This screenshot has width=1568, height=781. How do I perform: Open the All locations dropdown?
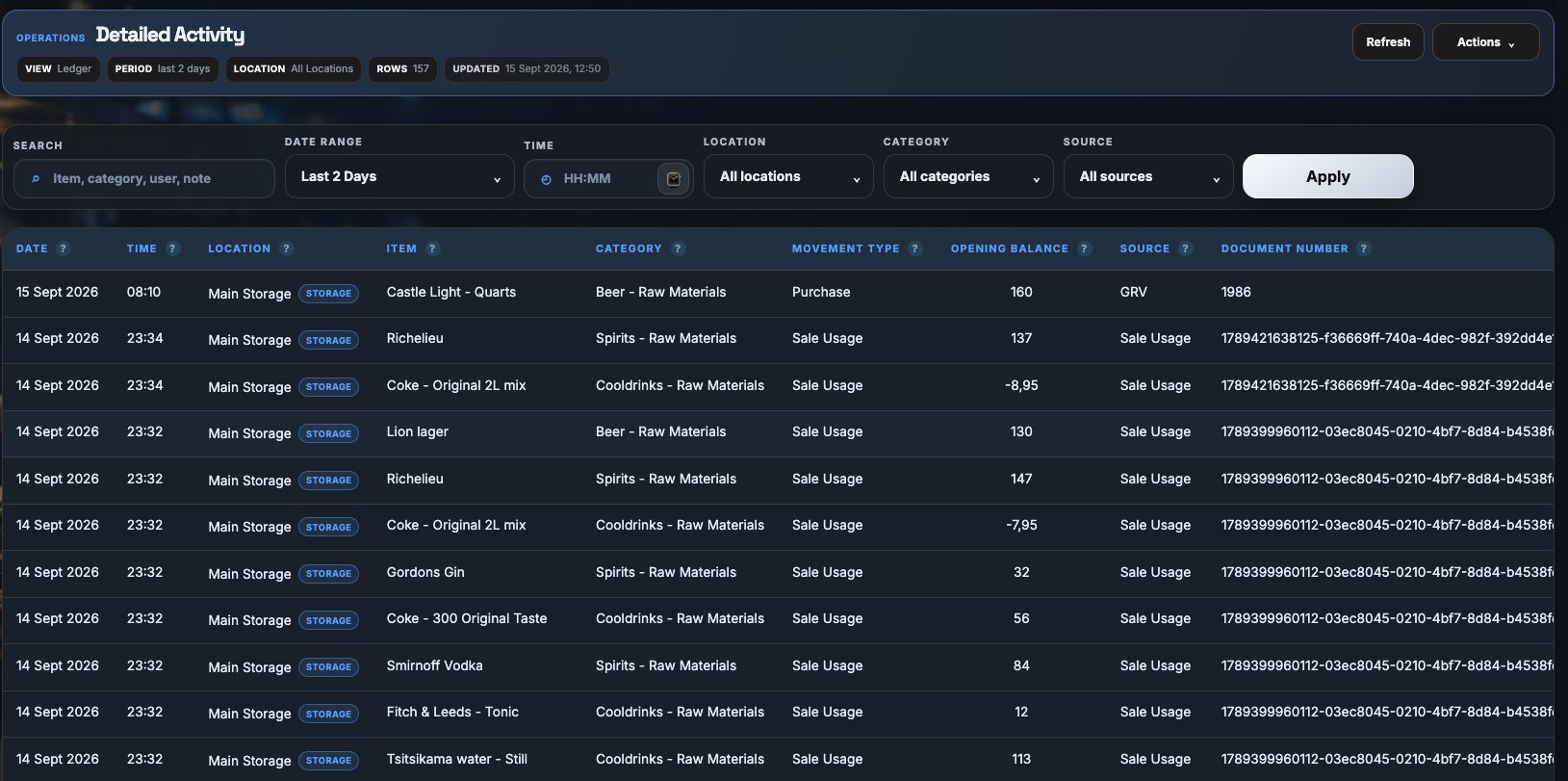(x=788, y=177)
